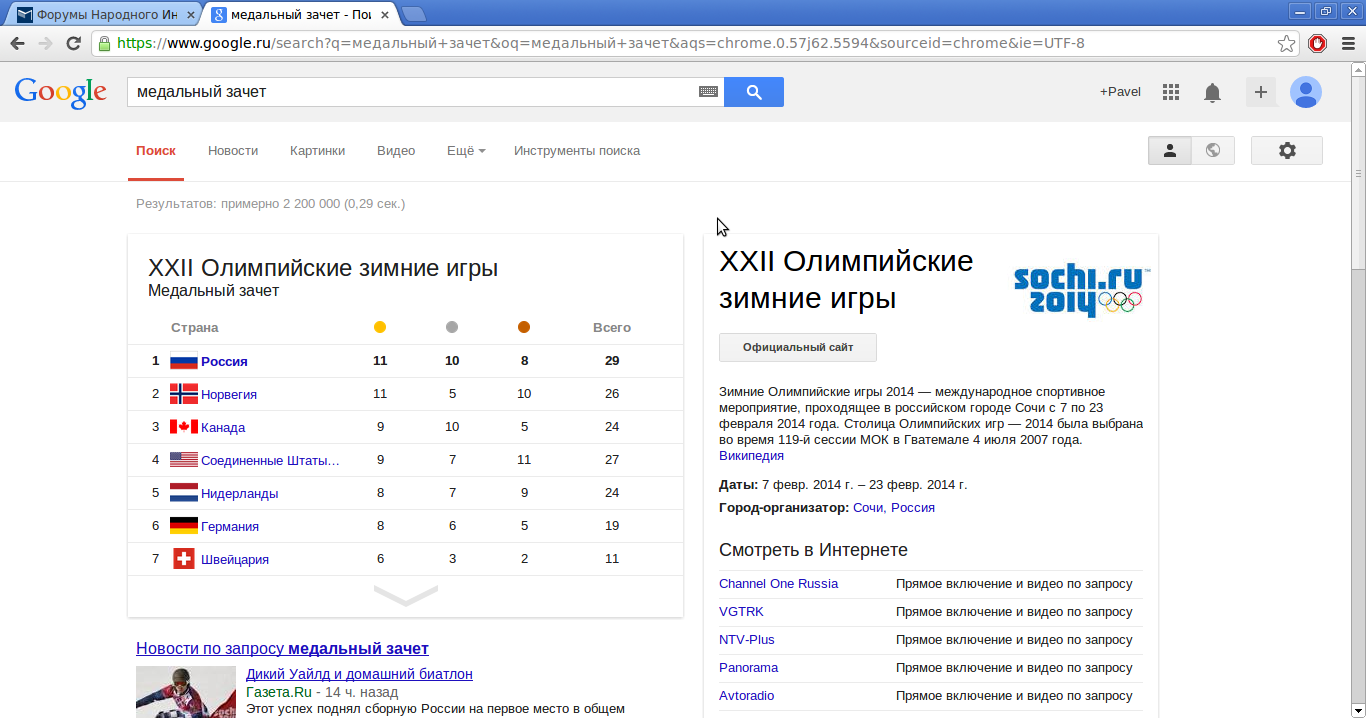Reload the current page

click(73, 43)
